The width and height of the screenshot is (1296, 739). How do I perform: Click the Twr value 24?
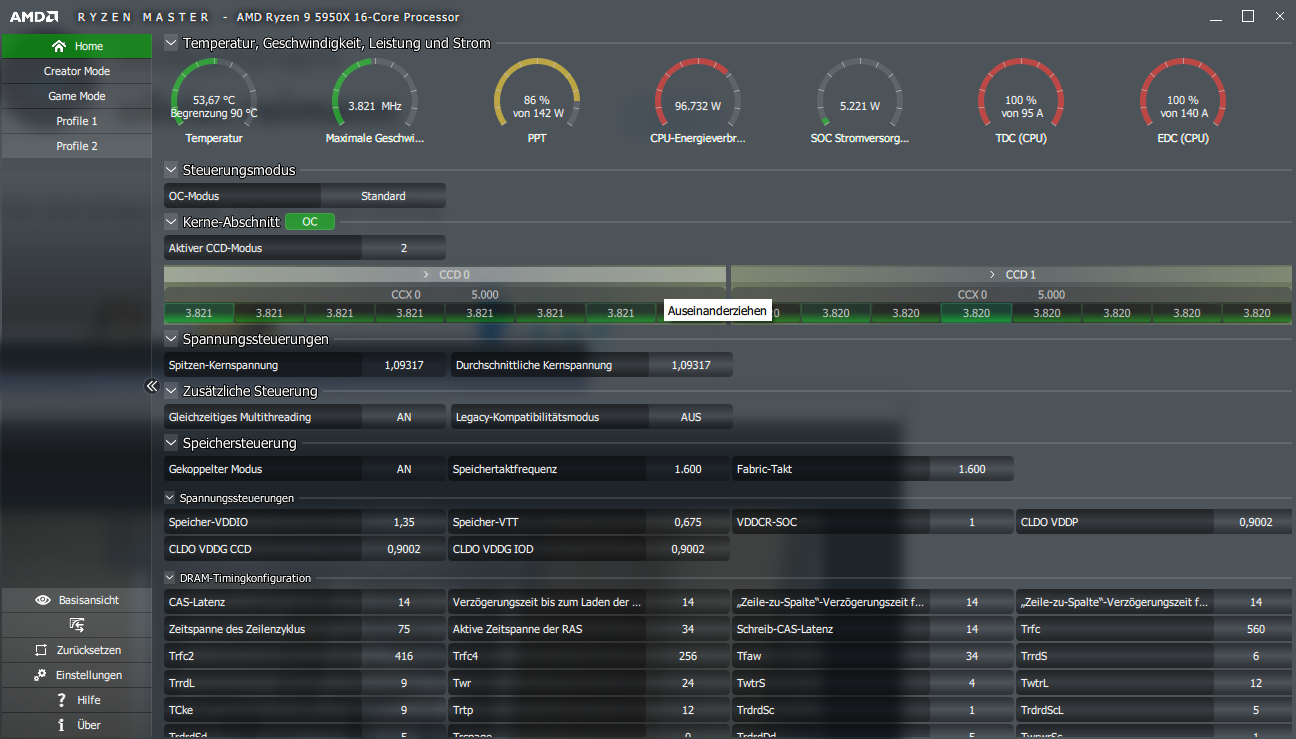pos(688,683)
